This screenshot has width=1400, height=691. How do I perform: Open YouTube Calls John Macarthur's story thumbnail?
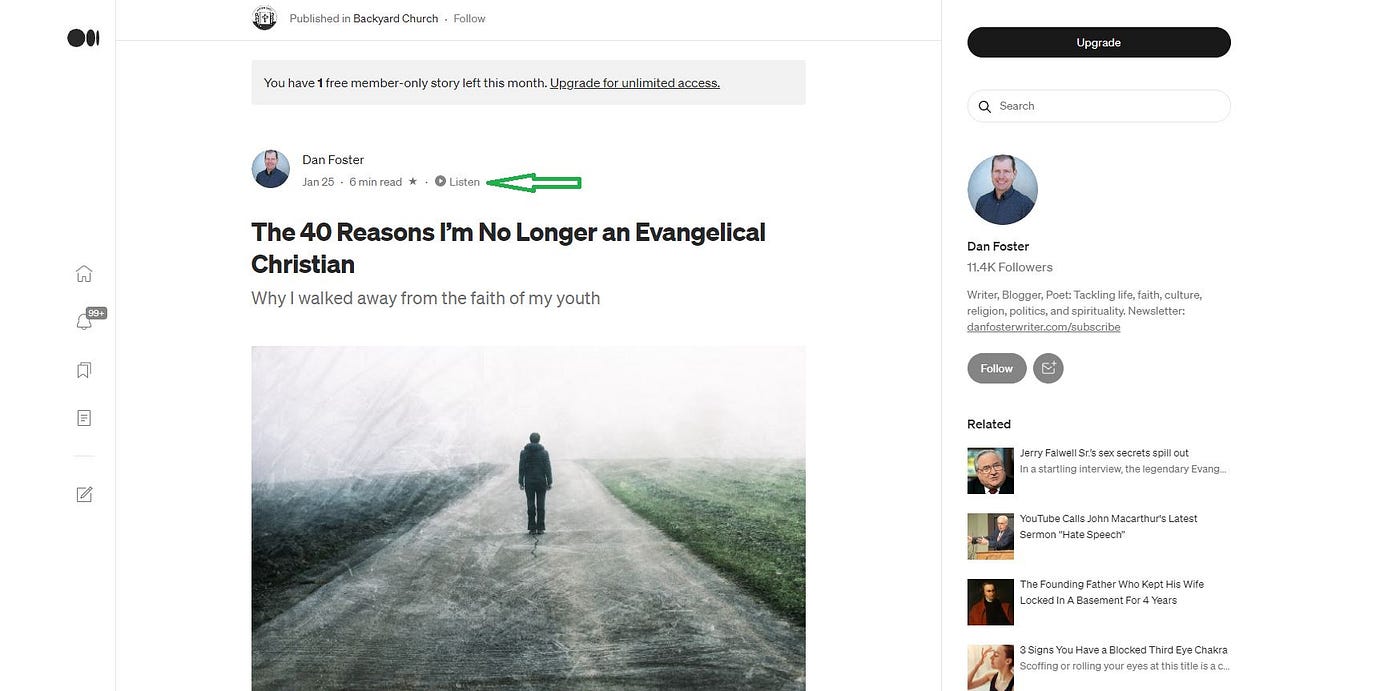(990, 536)
